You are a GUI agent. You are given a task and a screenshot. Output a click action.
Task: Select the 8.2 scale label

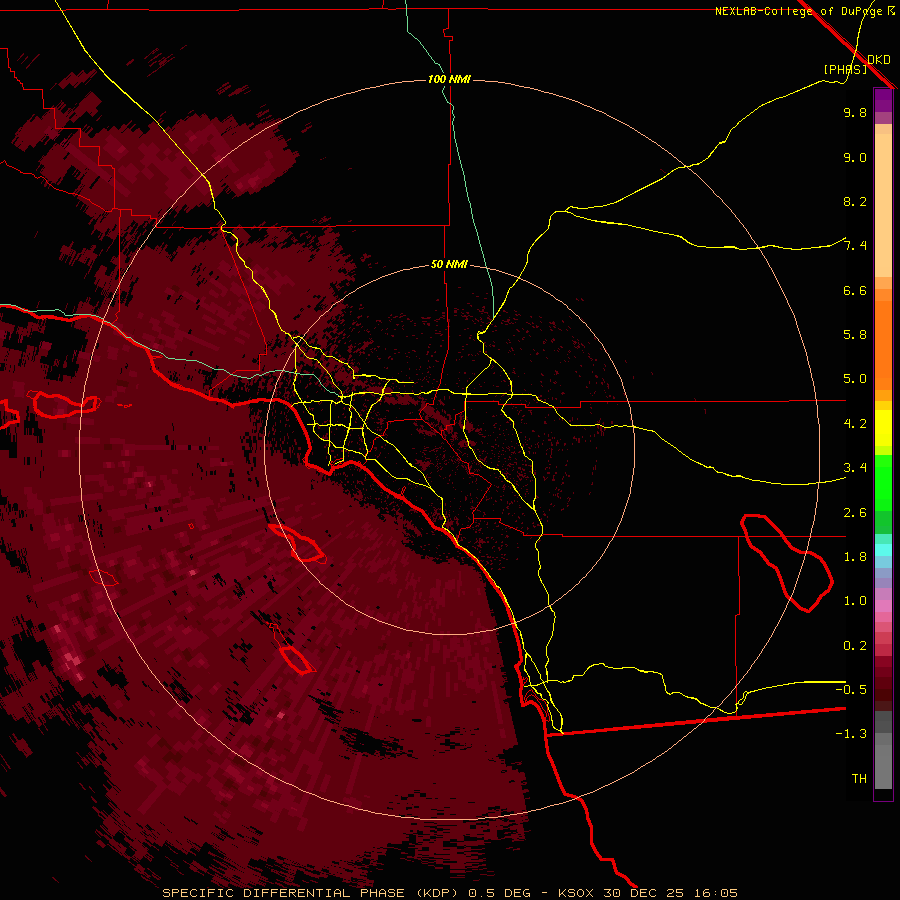point(855,201)
